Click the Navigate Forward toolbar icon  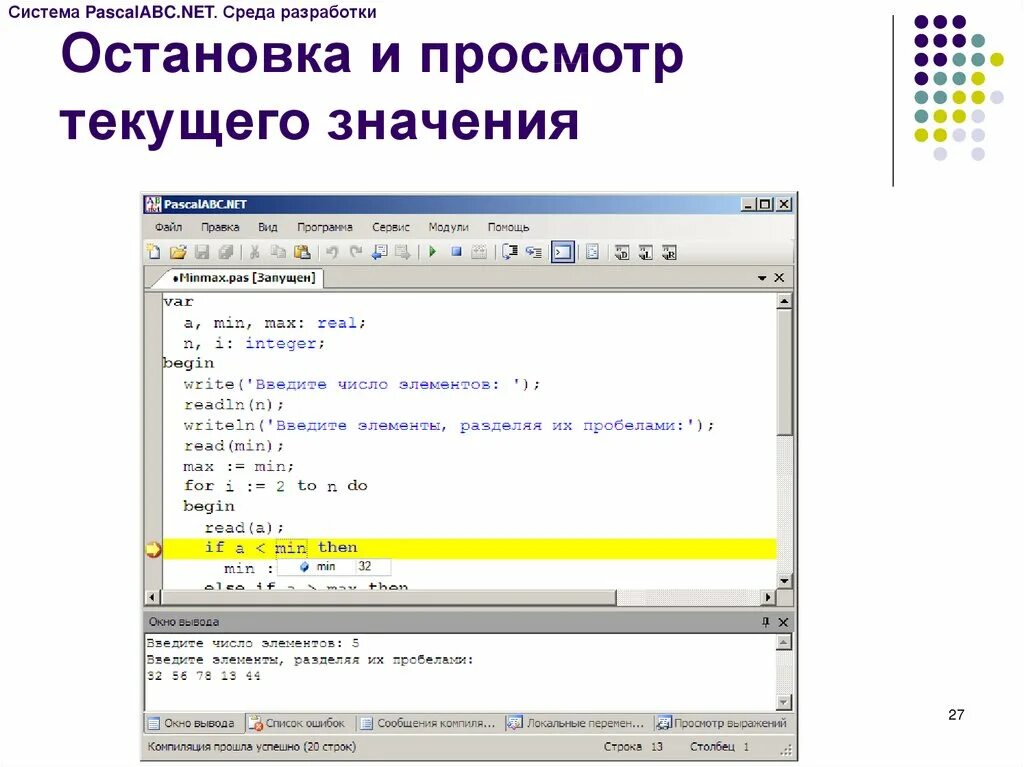(x=402, y=252)
